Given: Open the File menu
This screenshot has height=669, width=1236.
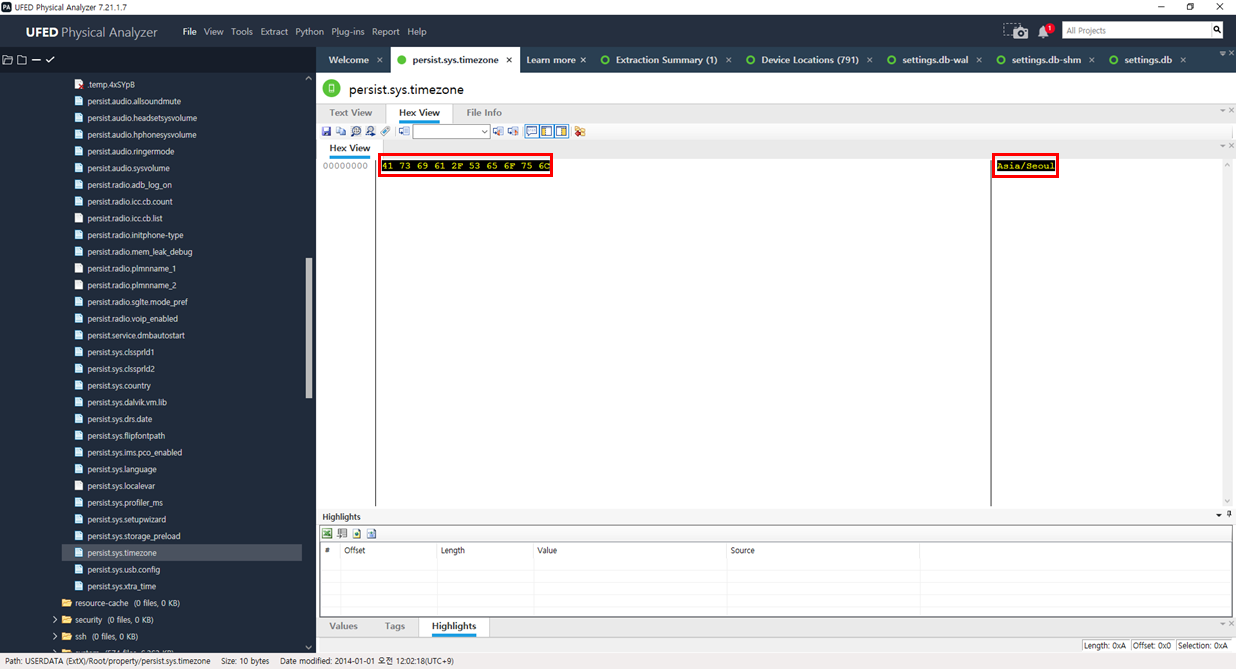Looking at the screenshot, I should pos(190,32).
